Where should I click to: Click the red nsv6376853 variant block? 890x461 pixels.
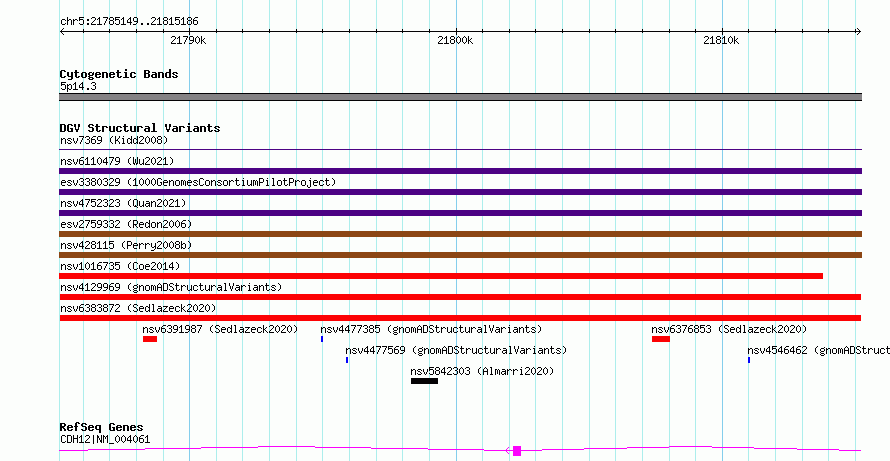click(661, 339)
